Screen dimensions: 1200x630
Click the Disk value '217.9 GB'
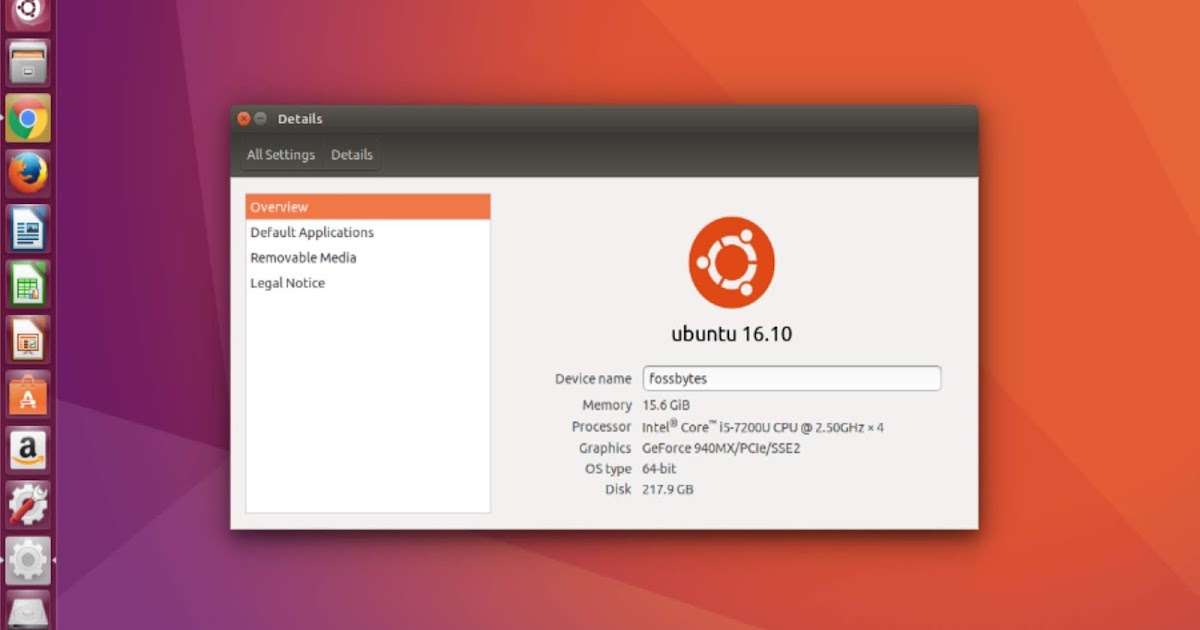[667, 490]
